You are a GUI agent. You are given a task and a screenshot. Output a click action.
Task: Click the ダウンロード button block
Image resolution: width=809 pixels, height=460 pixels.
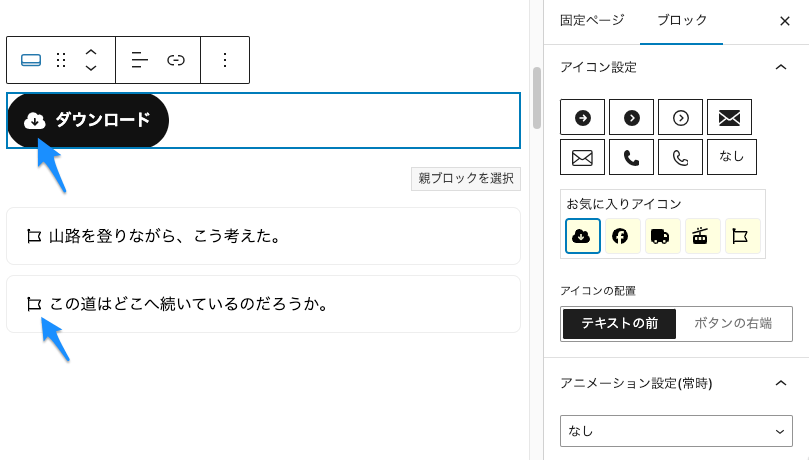pyautogui.click(x=88, y=120)
